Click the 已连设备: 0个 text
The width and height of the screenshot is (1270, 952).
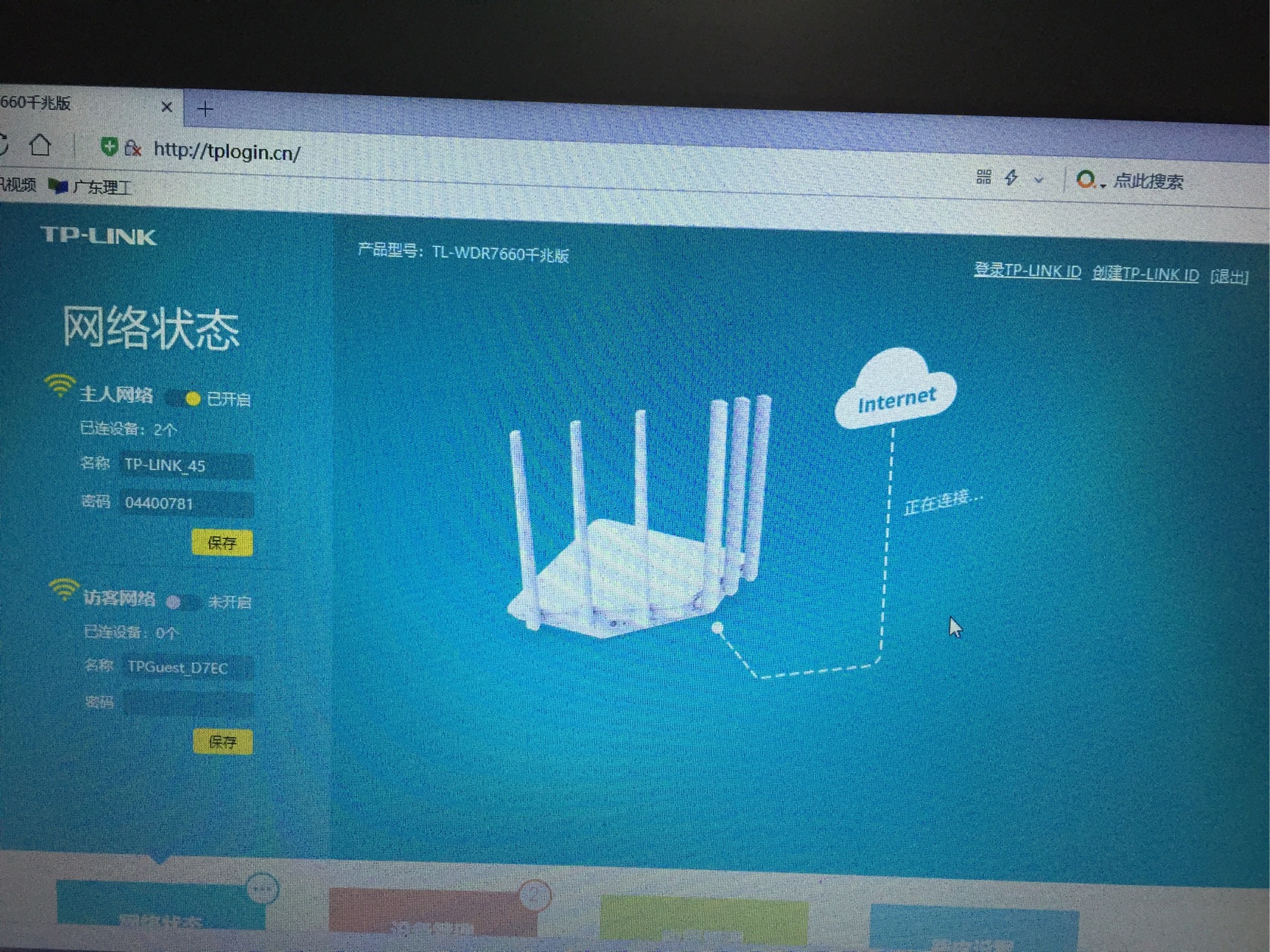[x=131, y=632]
